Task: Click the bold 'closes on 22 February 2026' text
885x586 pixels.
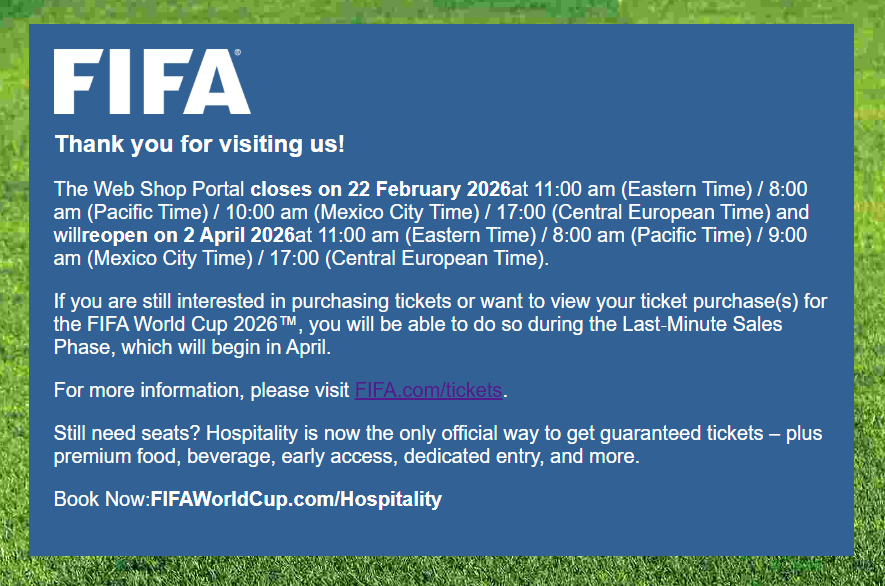Action: [380, 189]
